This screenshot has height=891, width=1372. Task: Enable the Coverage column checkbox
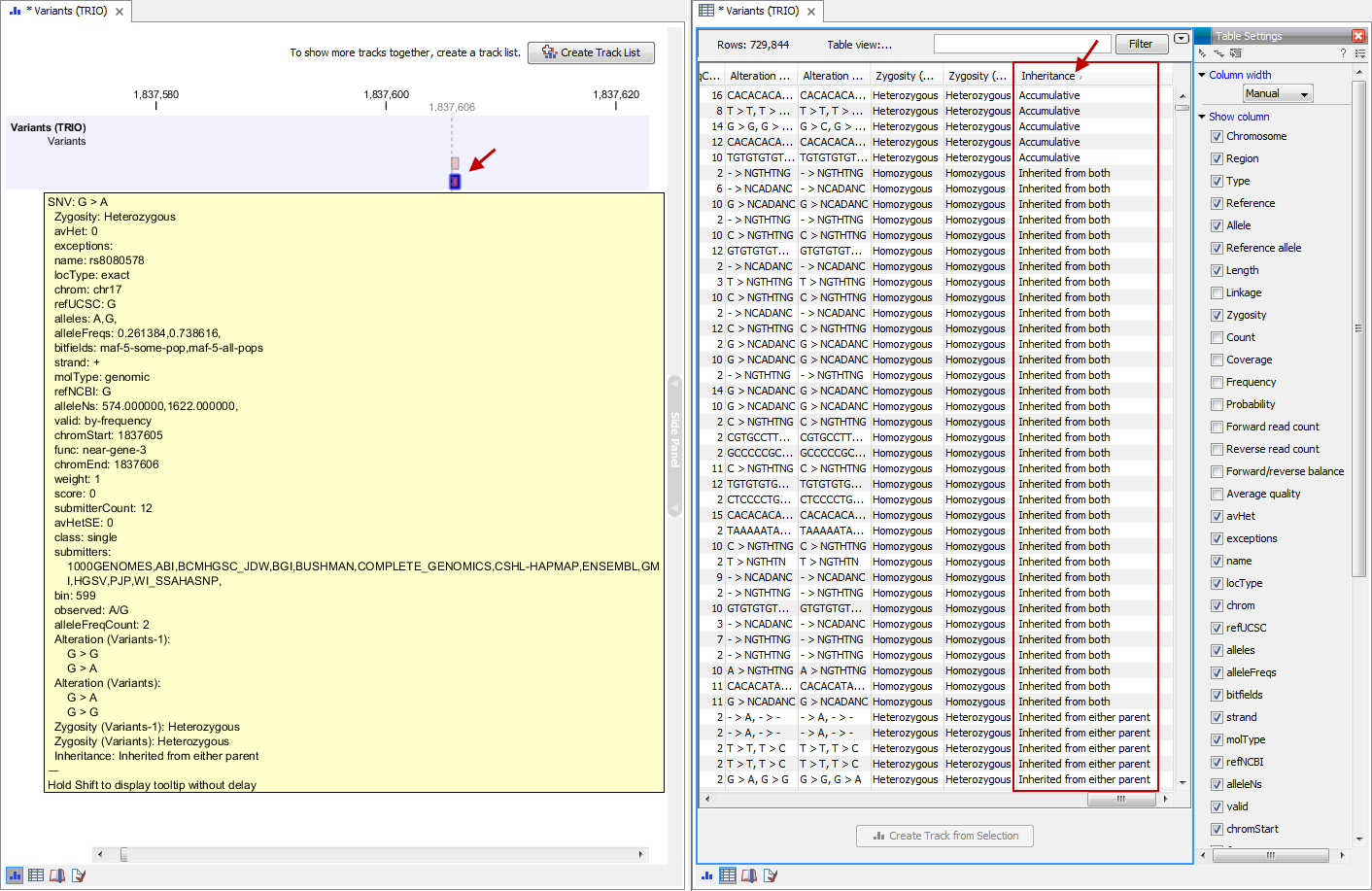click(1217, 360)
